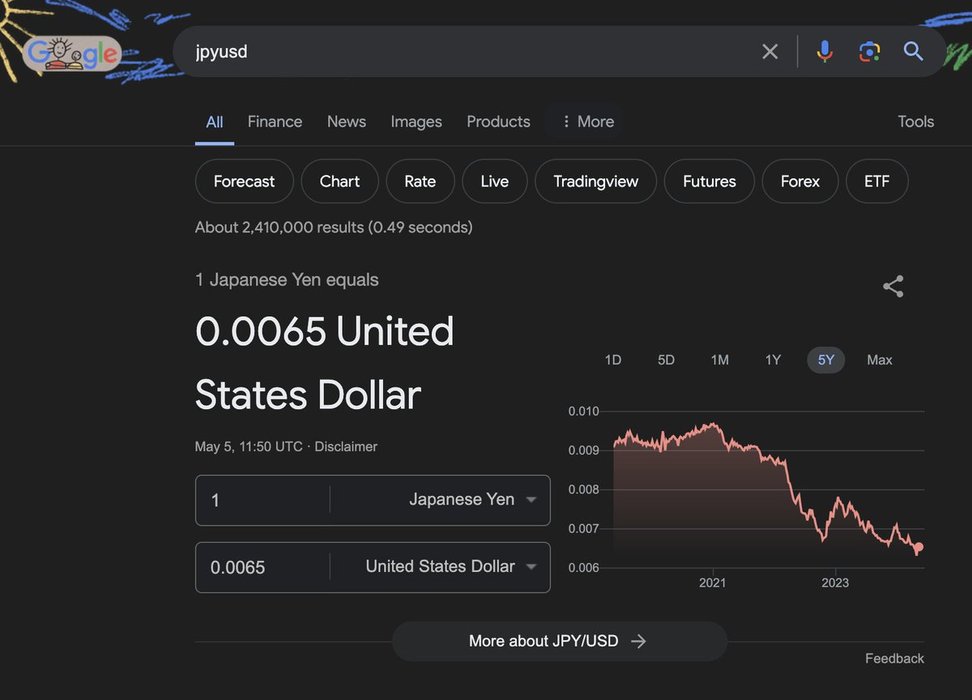This screenshot has width=972, height=700.
Task: Open the United States Dollar dropdown
Action: pos(450,567)
